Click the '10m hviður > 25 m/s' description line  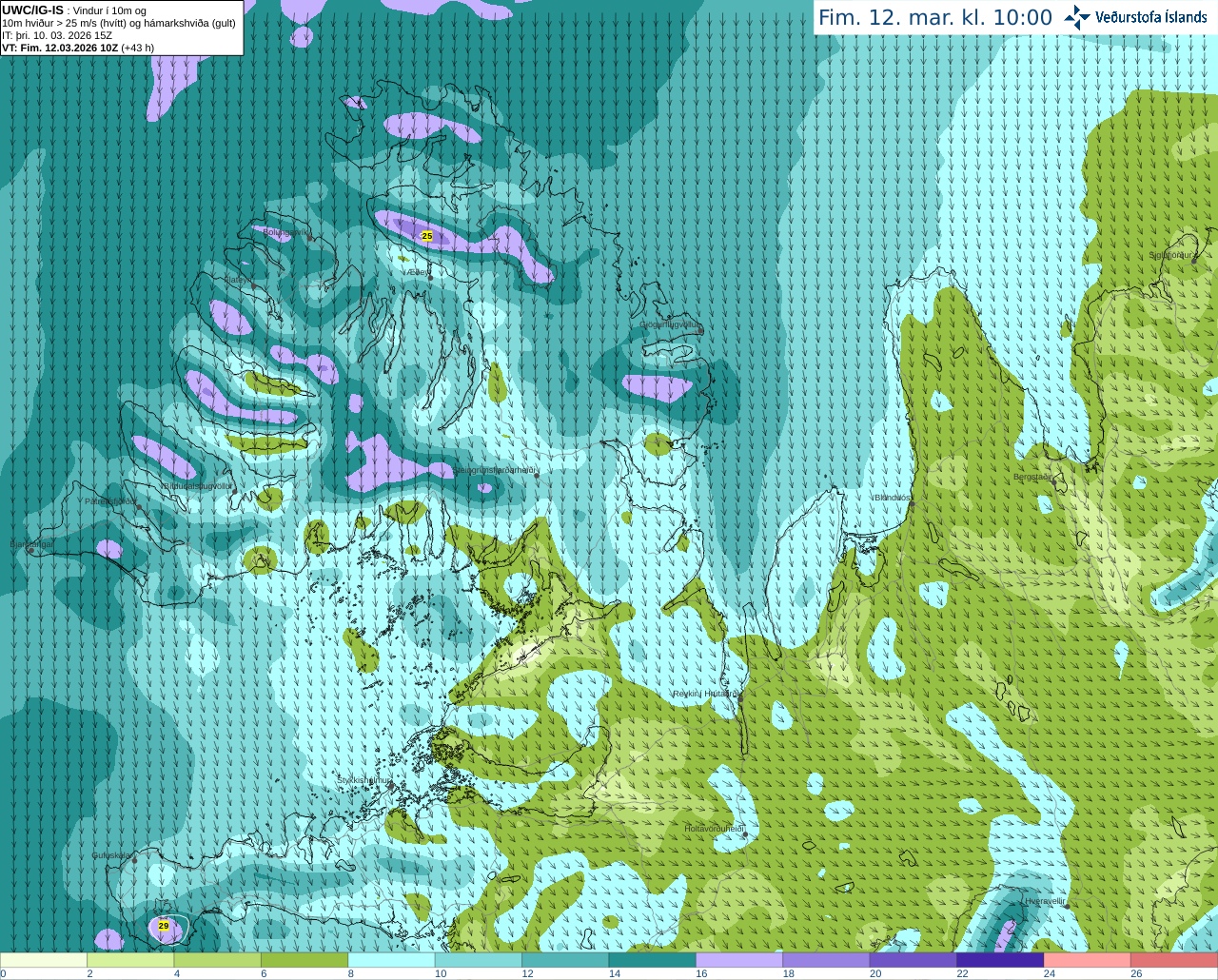(119, 23)
